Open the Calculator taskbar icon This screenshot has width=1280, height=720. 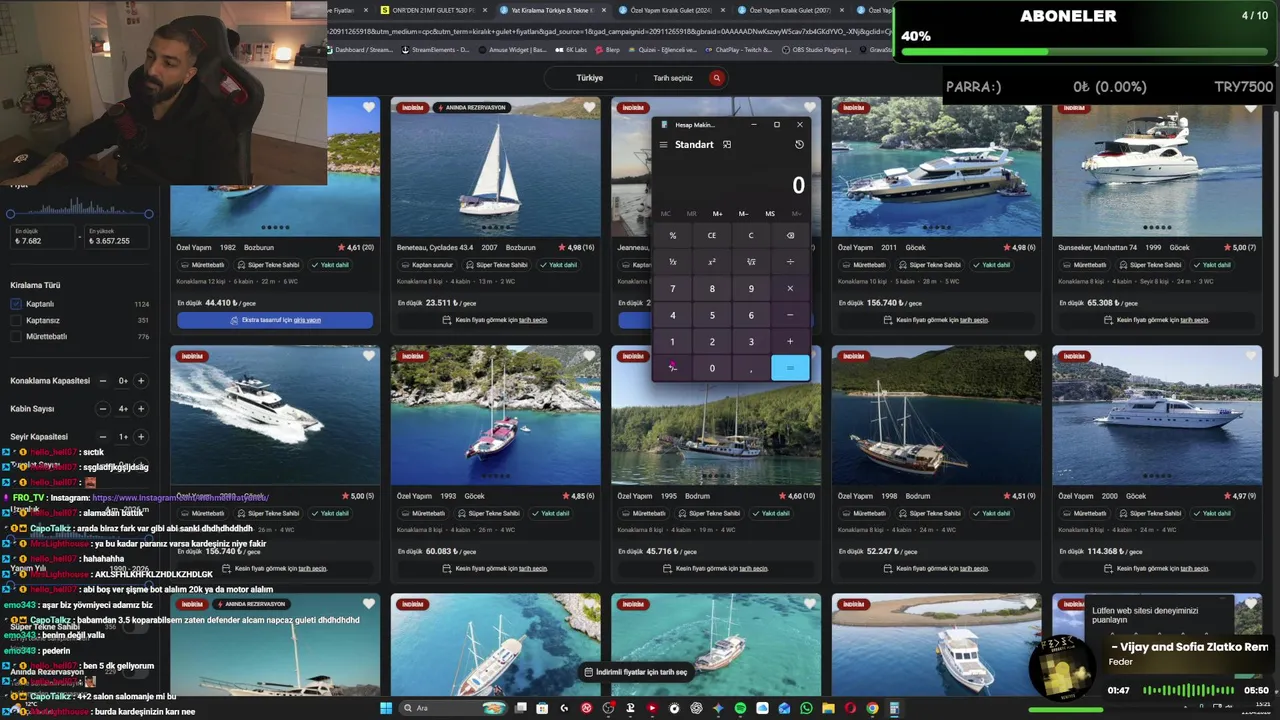tap(894, 708)
